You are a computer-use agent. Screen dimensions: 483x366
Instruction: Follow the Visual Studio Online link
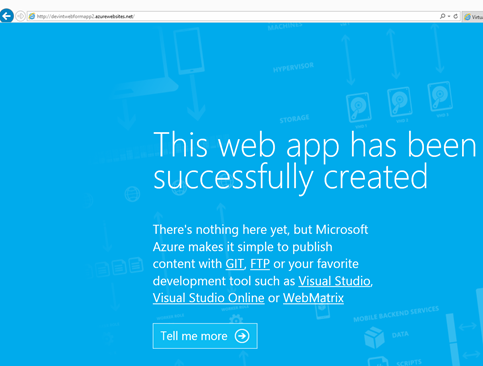click(209, 298)
